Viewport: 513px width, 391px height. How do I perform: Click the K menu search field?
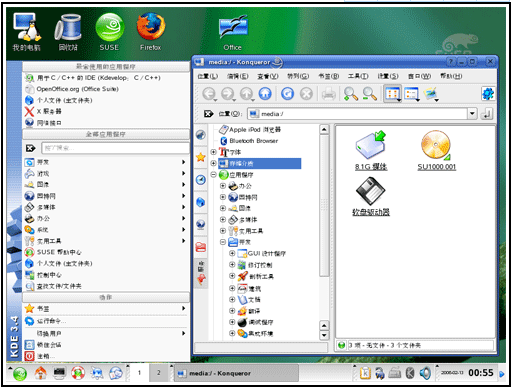tap(115, 148)
